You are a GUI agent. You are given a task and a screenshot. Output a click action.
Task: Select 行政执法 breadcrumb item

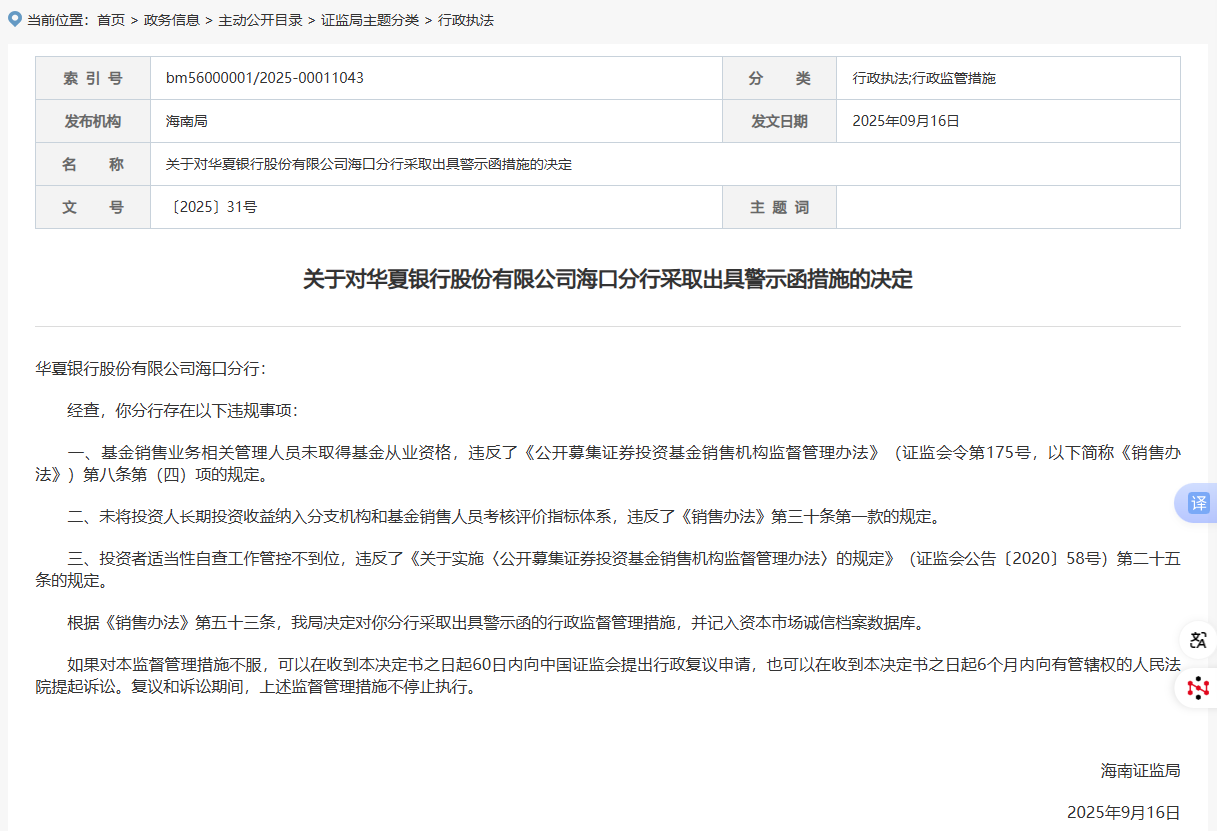point(465,20)
